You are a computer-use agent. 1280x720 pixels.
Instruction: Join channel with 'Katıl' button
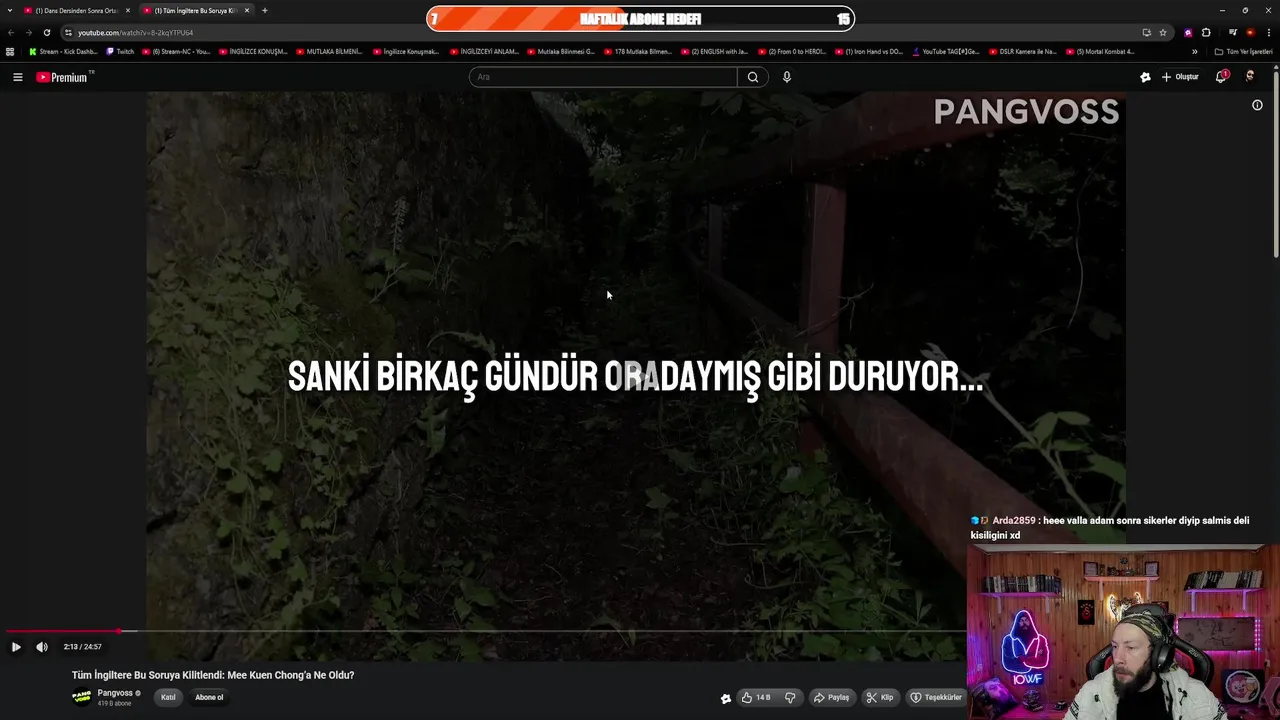tap(168, 697)
